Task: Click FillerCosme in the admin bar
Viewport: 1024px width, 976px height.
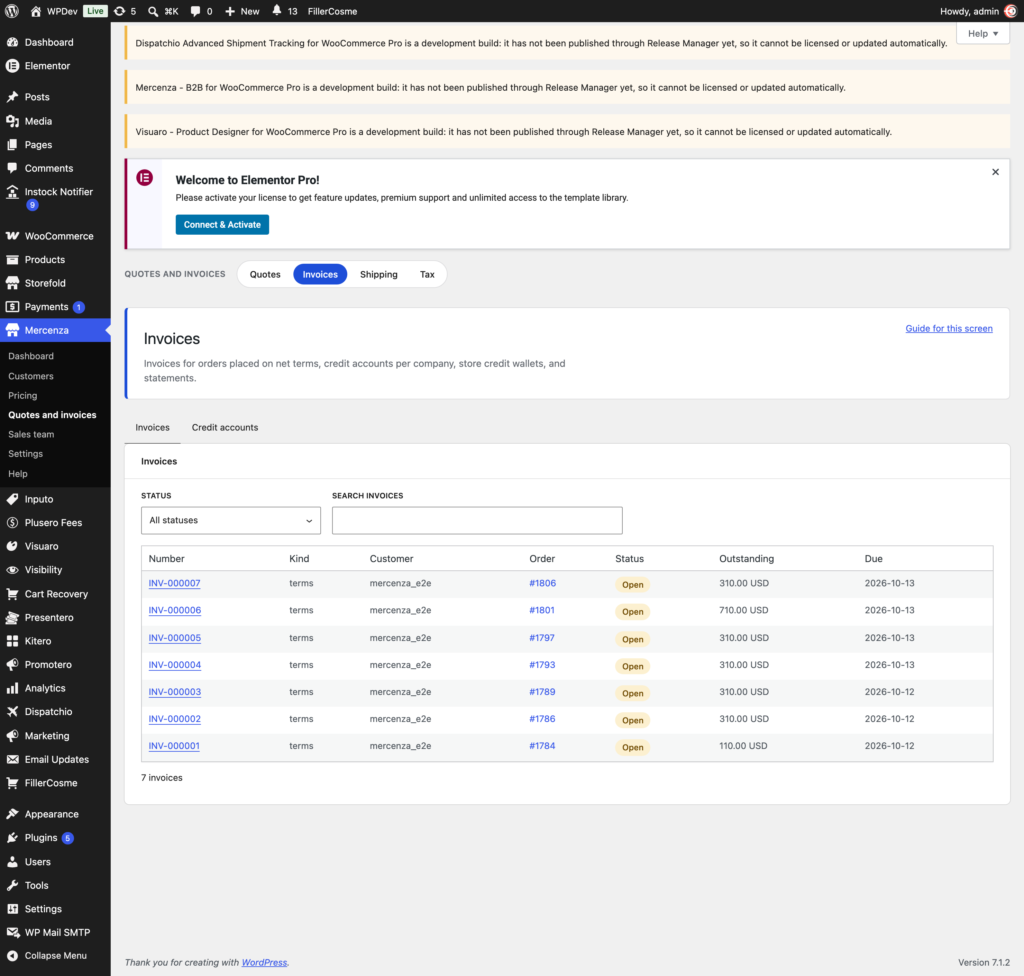Action: pyautogui.click(x=332, y=11)
